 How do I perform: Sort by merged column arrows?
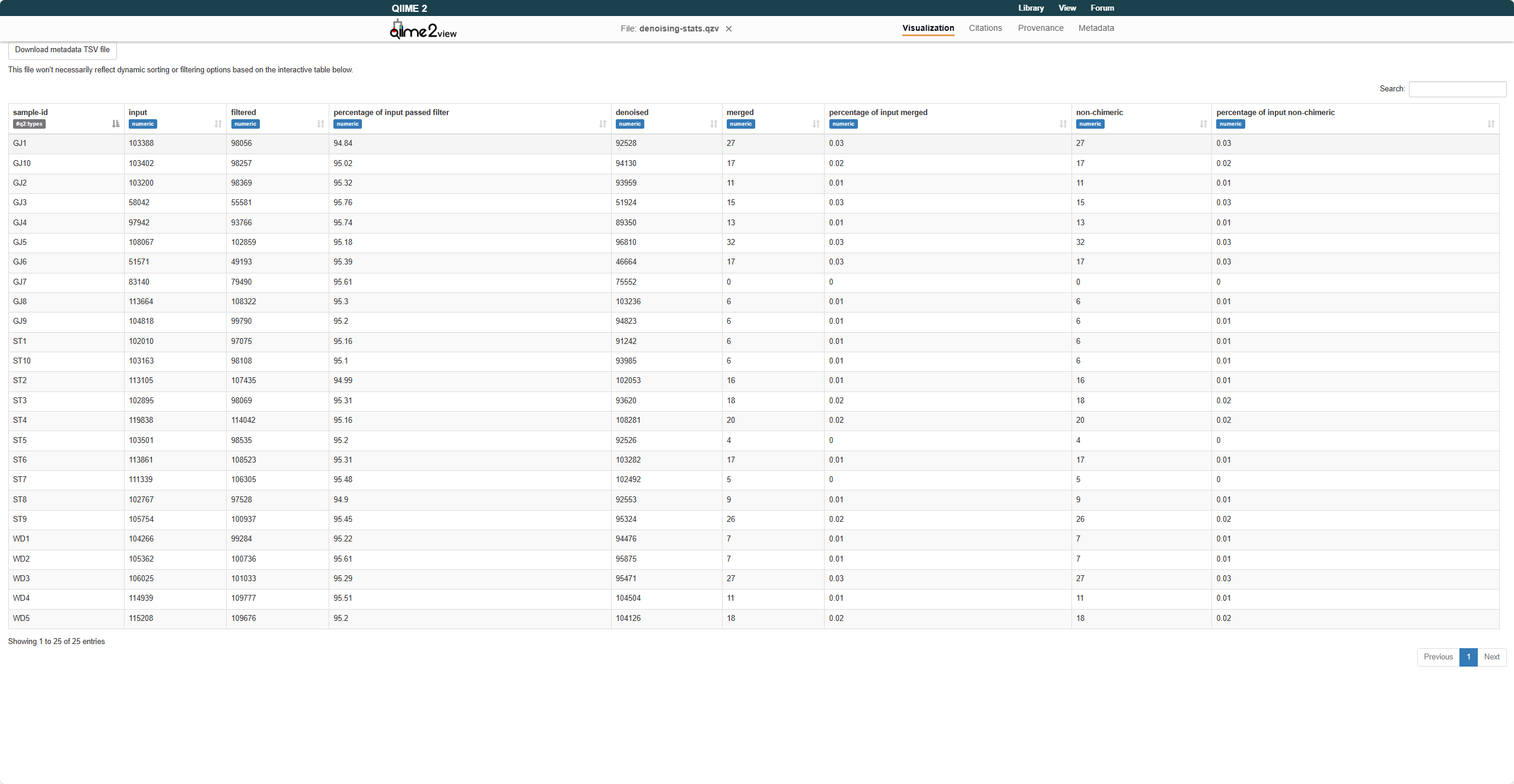816,124
